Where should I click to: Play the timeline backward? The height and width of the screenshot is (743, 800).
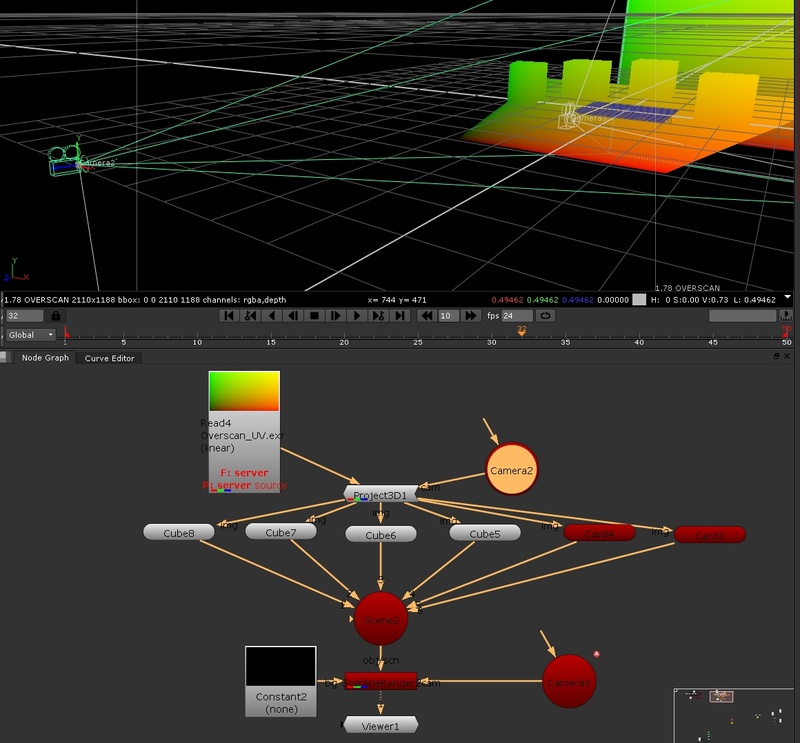[x=271, y=316]
